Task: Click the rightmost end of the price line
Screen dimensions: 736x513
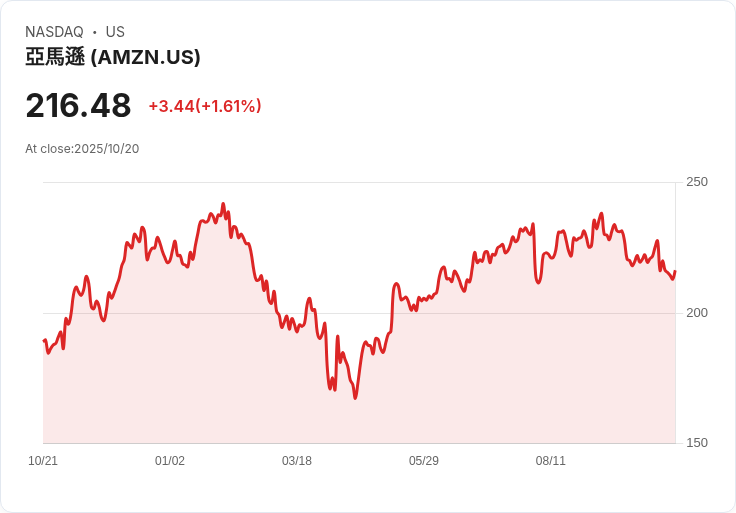Action: [x=675, y=271]
